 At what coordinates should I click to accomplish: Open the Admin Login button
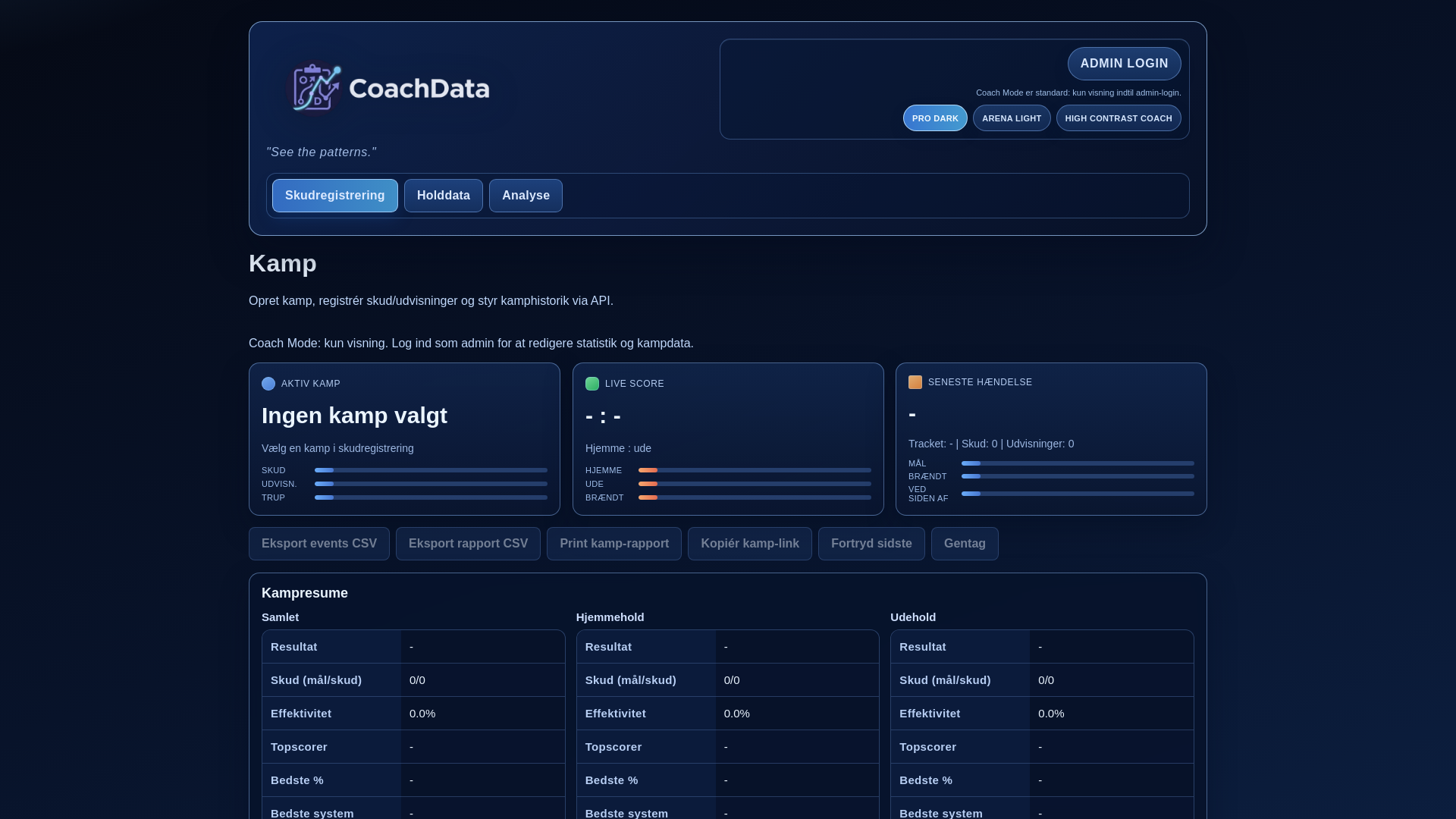1124,64
